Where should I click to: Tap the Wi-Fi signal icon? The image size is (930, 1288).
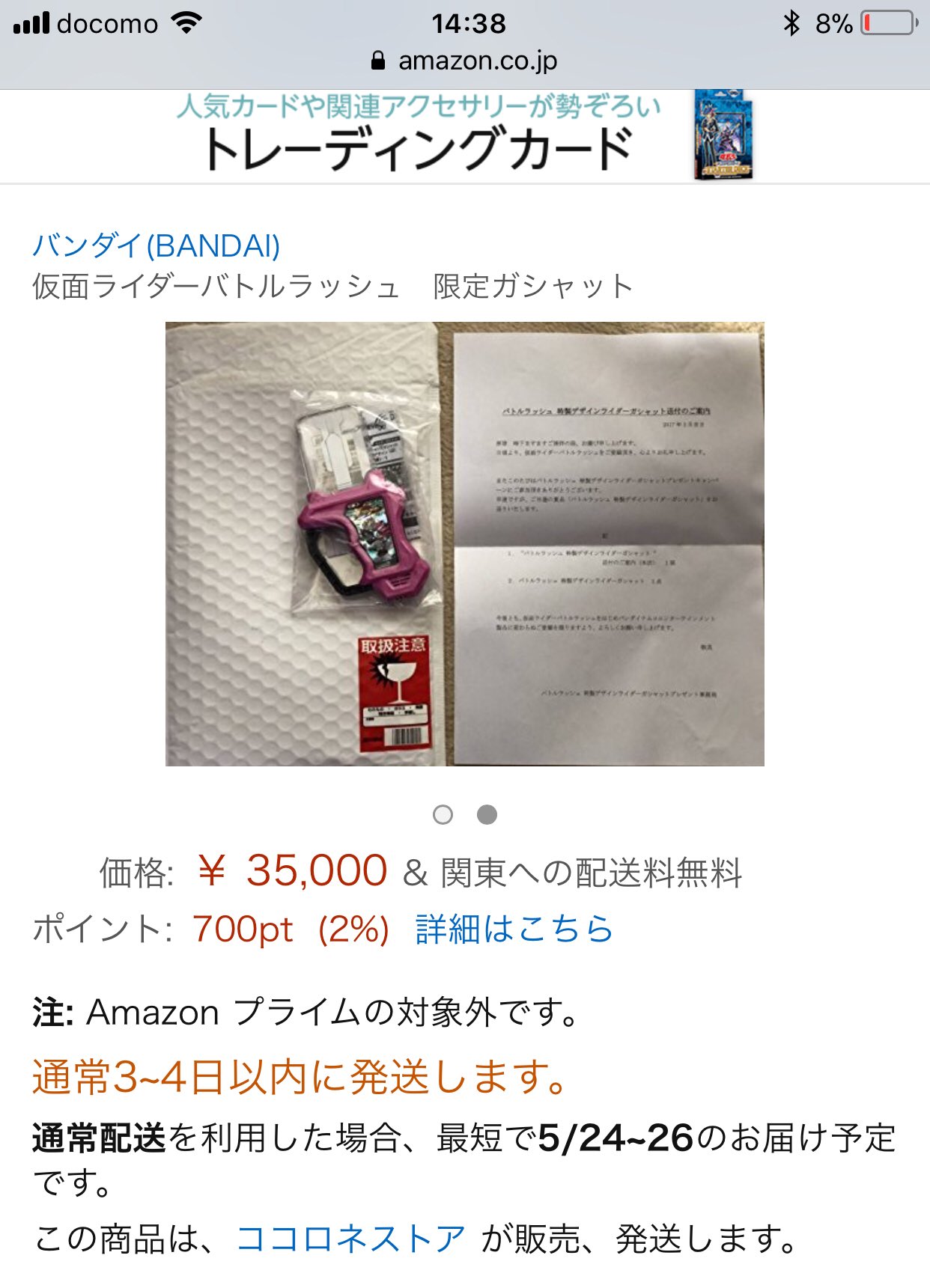click(x=186, y=22)
